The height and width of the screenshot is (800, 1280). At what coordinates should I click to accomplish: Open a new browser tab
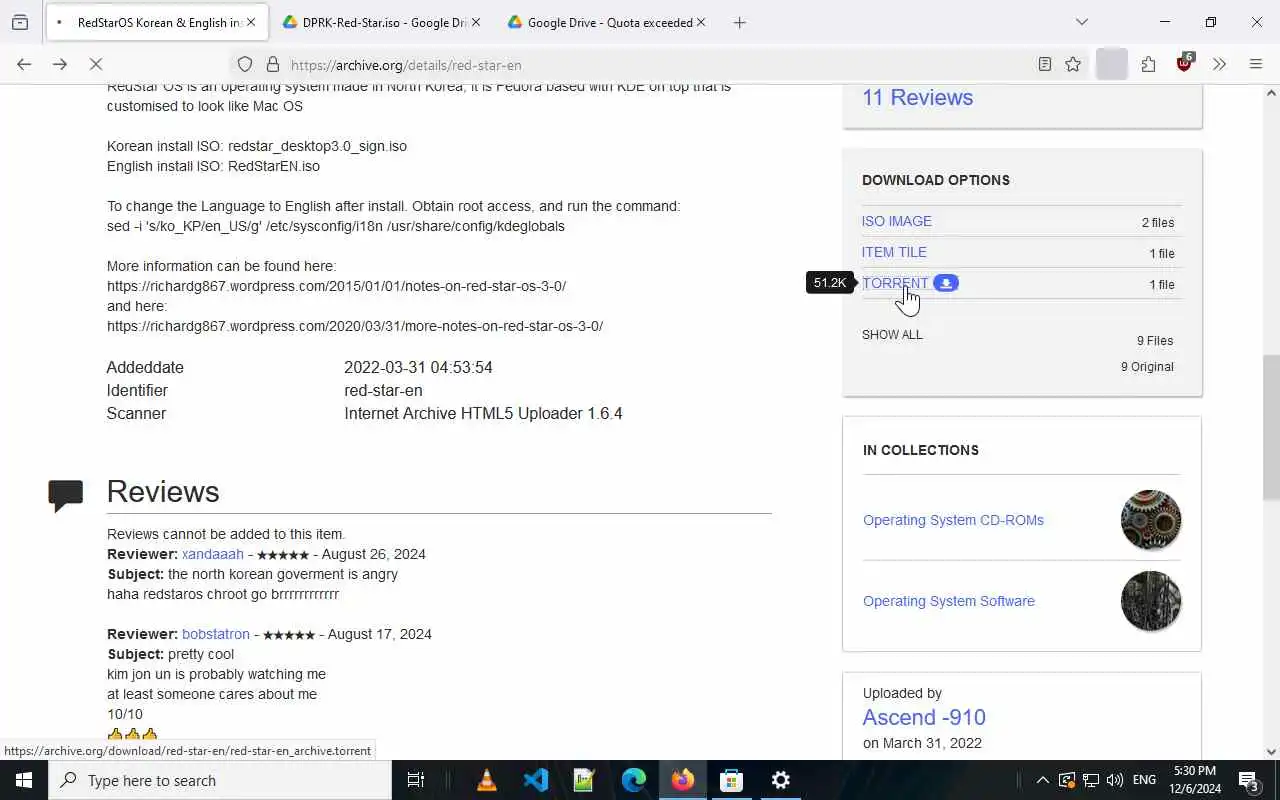point(740,22)
